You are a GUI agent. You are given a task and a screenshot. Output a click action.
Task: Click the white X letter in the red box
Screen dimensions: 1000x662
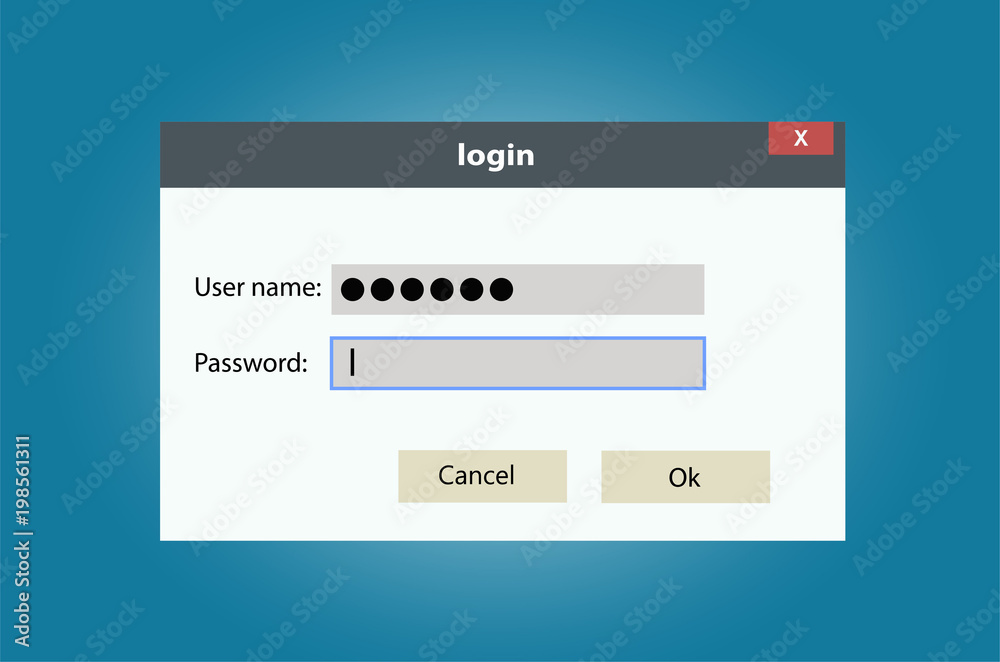click(801, 138)
